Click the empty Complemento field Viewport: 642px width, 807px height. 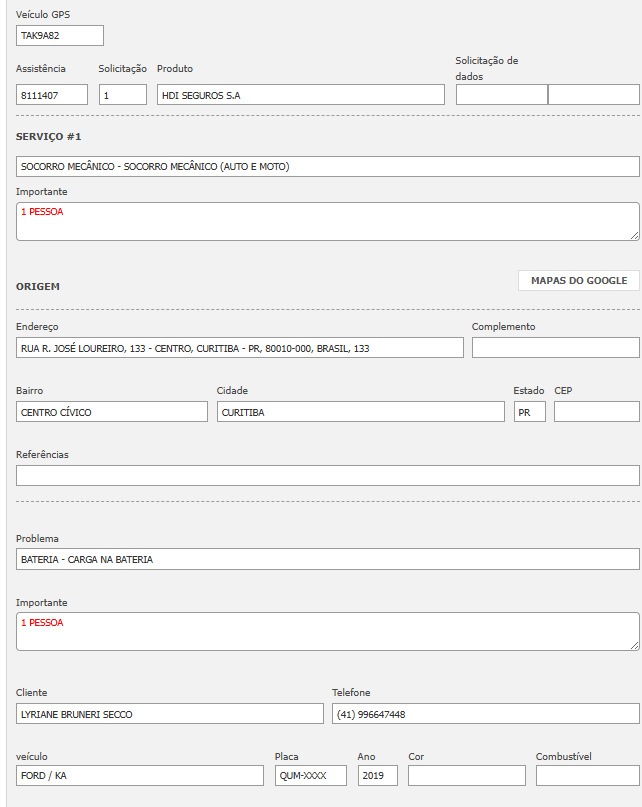pyautogui.click(x=555, y=348)
